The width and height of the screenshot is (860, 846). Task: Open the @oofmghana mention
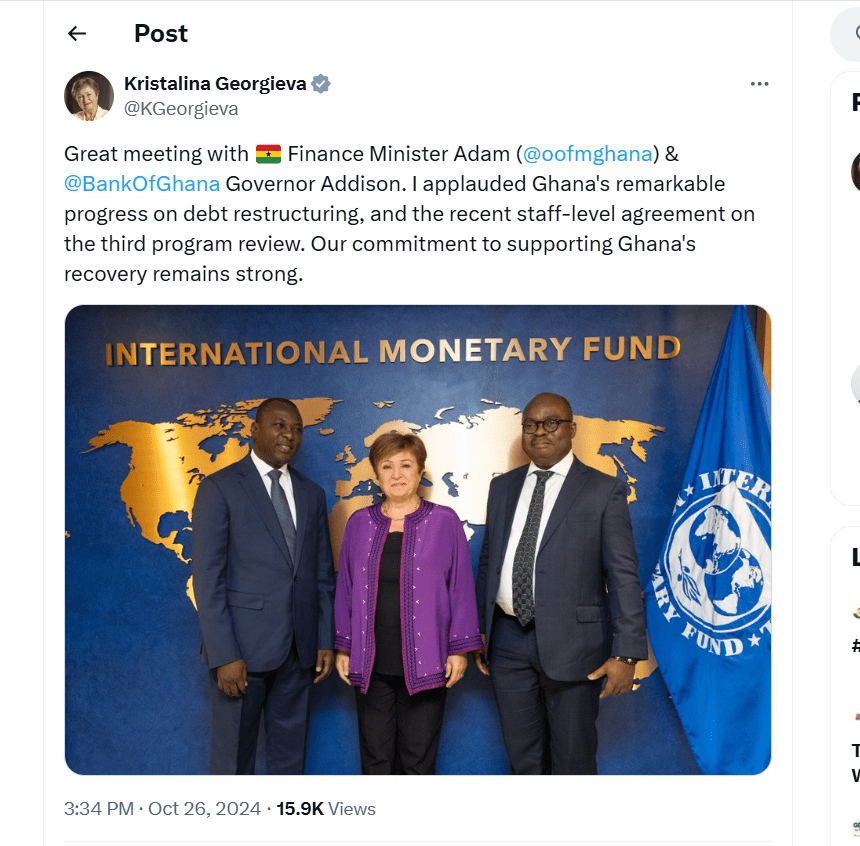click(x=588, y=154)
